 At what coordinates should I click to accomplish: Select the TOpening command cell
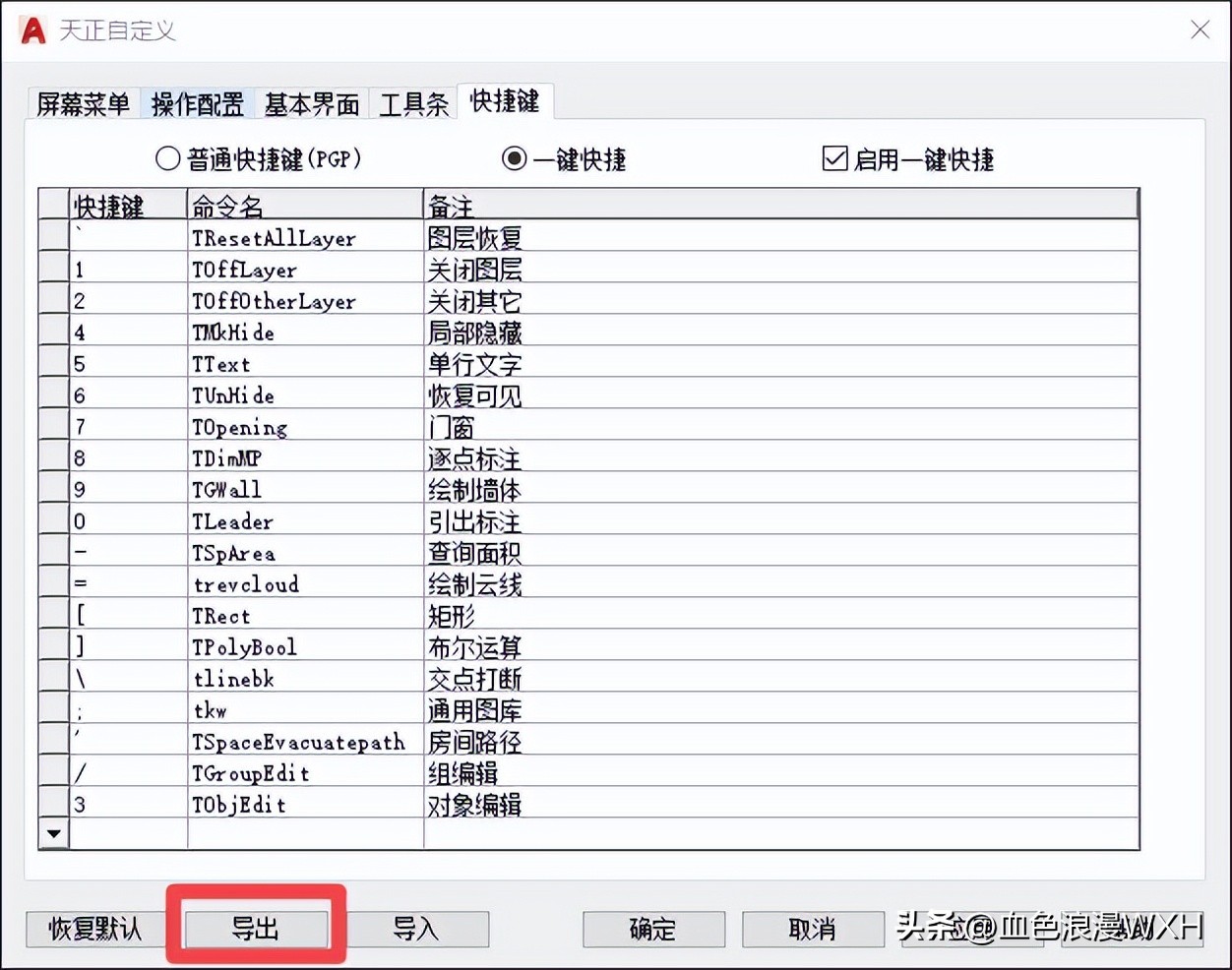305,426
